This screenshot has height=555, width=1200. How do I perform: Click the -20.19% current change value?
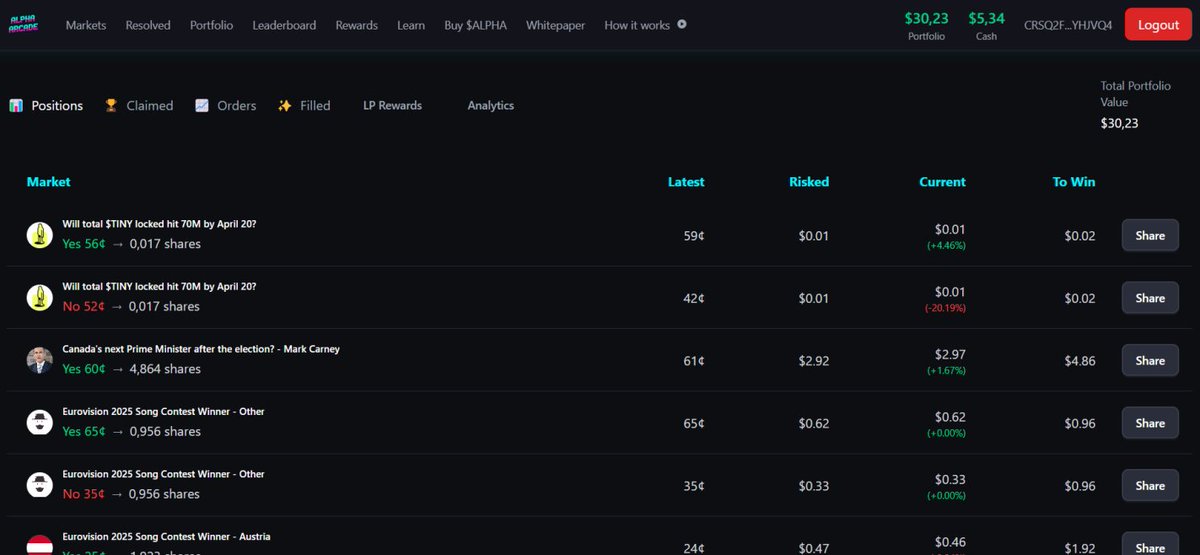(x=945, y=308)
